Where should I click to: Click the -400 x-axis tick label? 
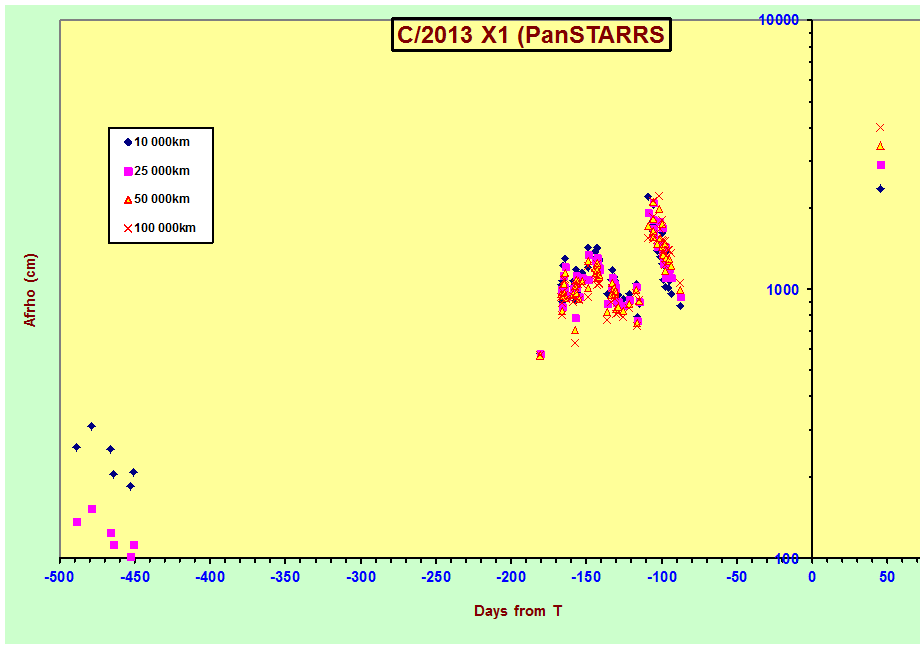point(210,577)
